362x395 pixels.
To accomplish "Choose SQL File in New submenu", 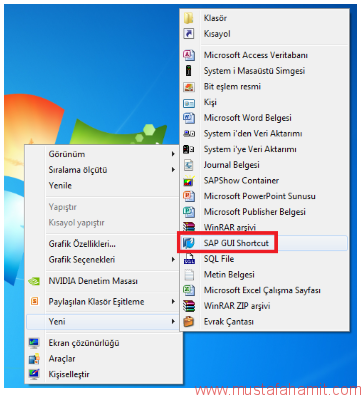I will coord(265,259).
